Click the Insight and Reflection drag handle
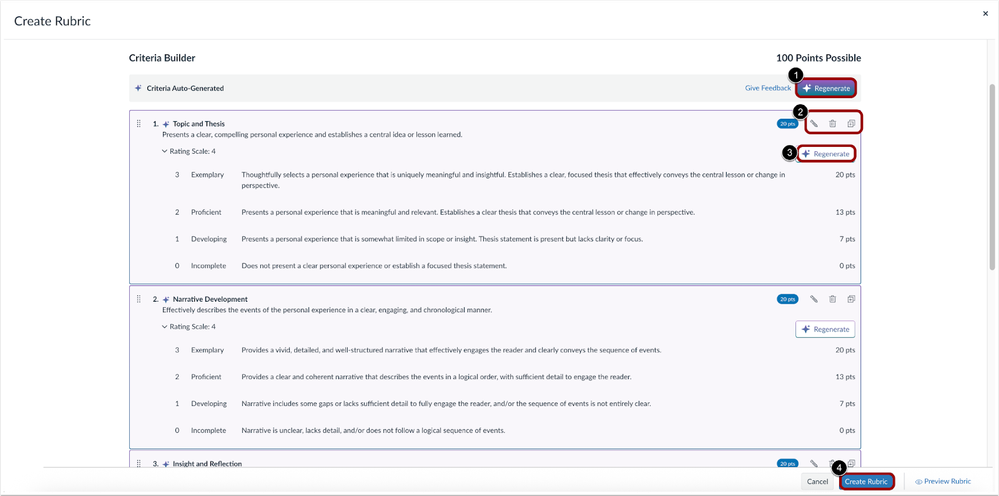999x496 pixels. (x=139, y=464)
